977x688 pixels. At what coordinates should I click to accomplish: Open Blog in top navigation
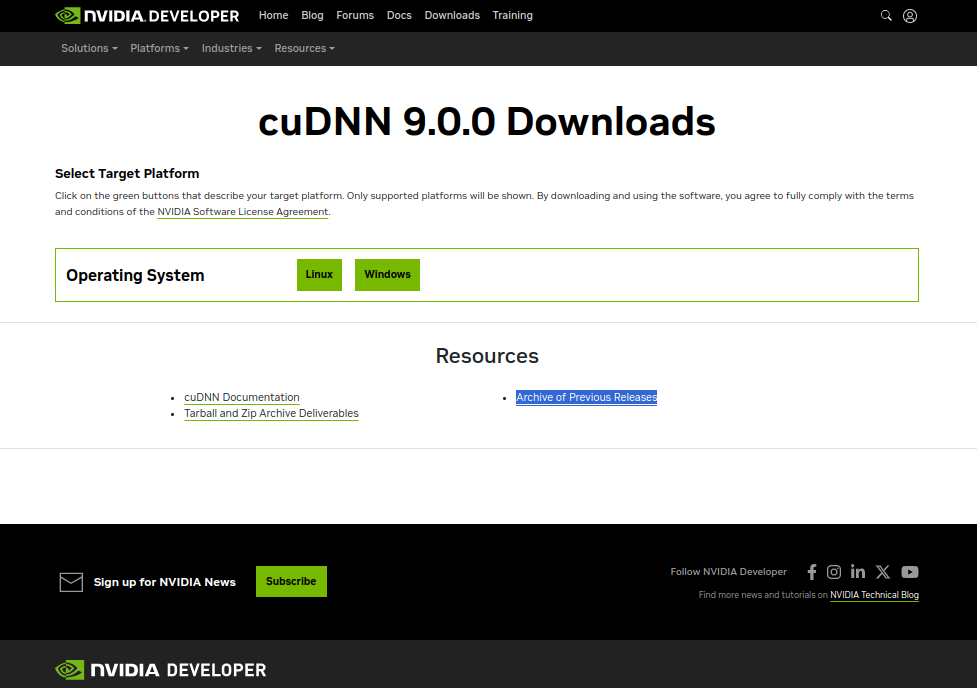(x=312, y=16)
